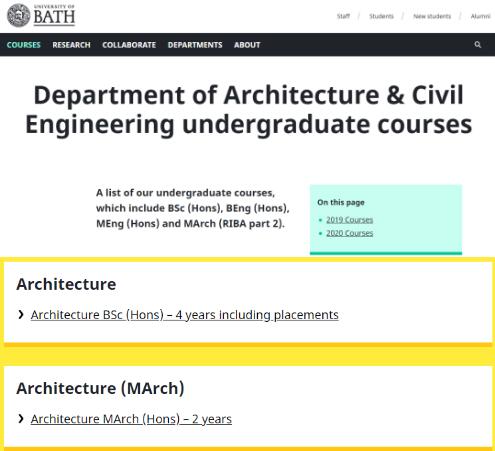
Task: Open the Courses menu
Action: click(x=24, y=45)
